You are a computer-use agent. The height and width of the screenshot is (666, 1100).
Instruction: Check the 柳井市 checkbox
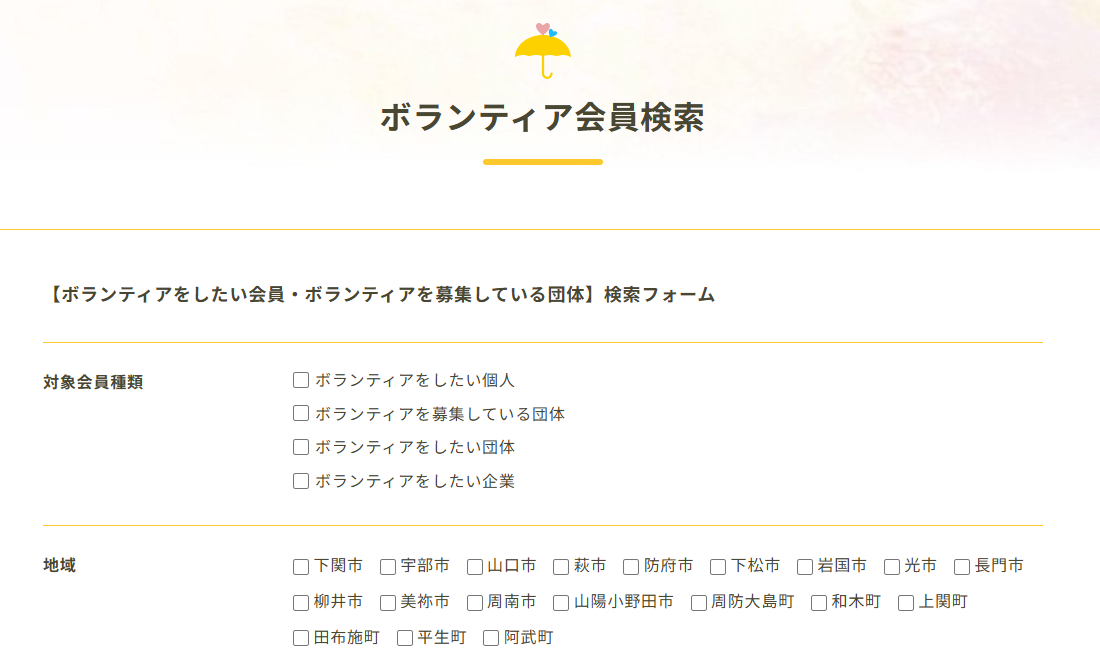click(x=299, y=602)
